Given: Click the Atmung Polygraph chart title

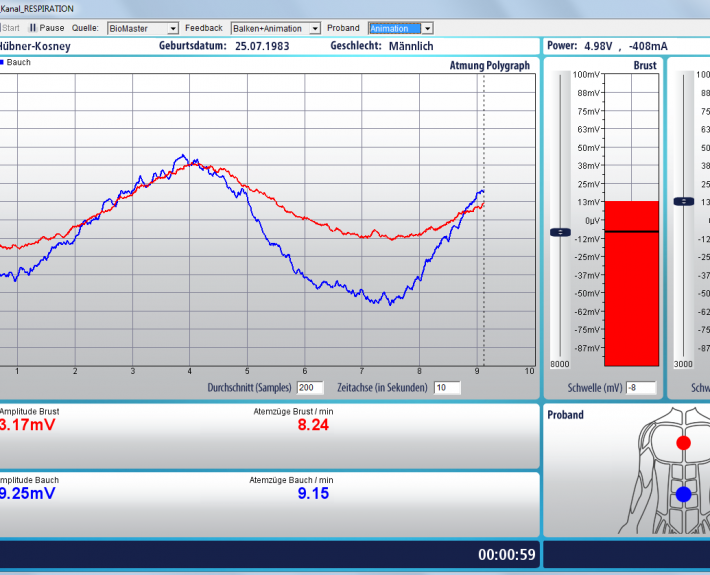Looking at the screenshot, I should (489, 65).
